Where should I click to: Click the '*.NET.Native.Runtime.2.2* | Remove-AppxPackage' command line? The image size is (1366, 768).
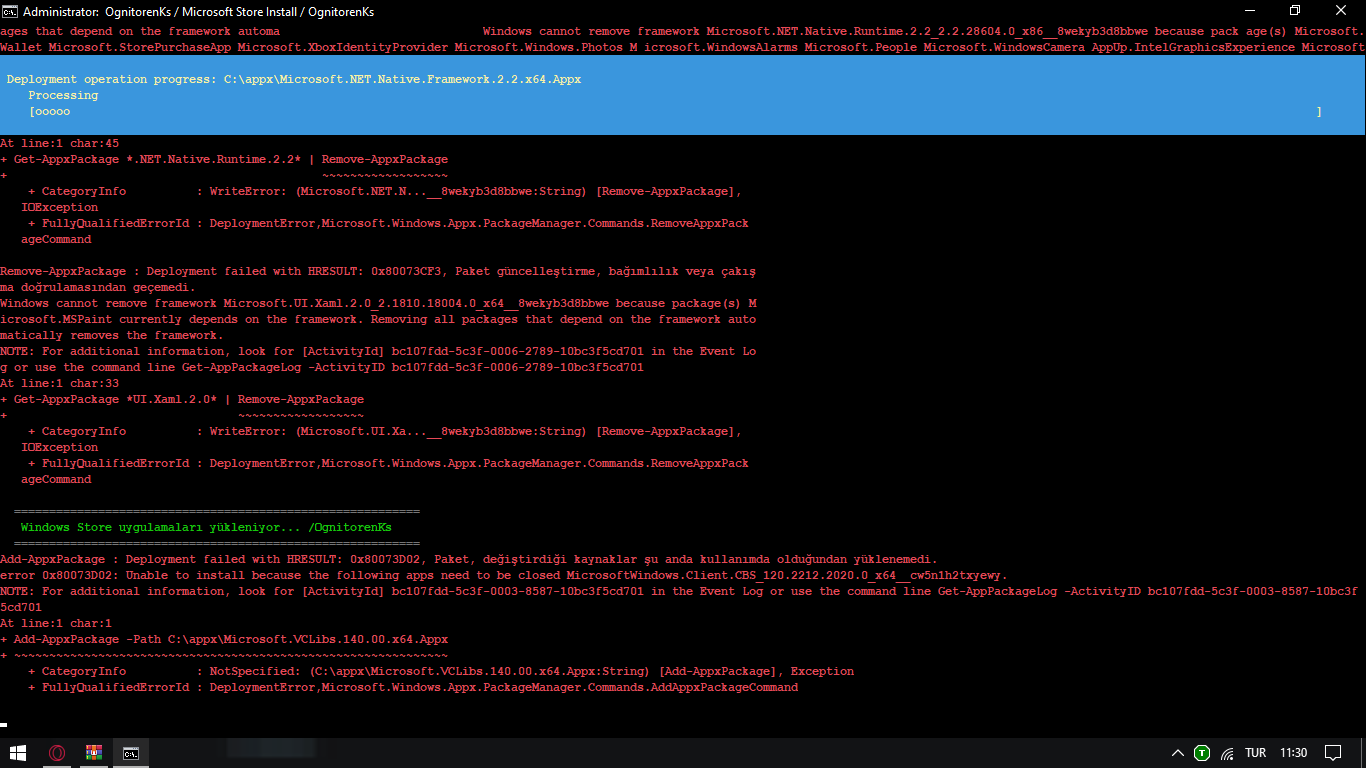[x=224, y=159]
